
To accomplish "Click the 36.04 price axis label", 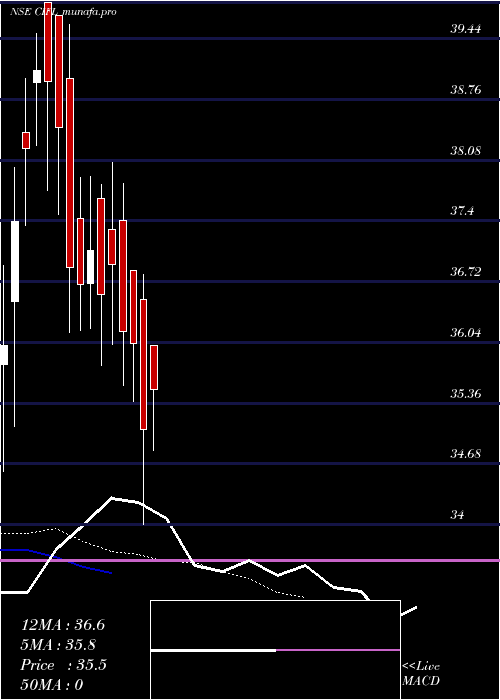I will click(x=466, y=333).
